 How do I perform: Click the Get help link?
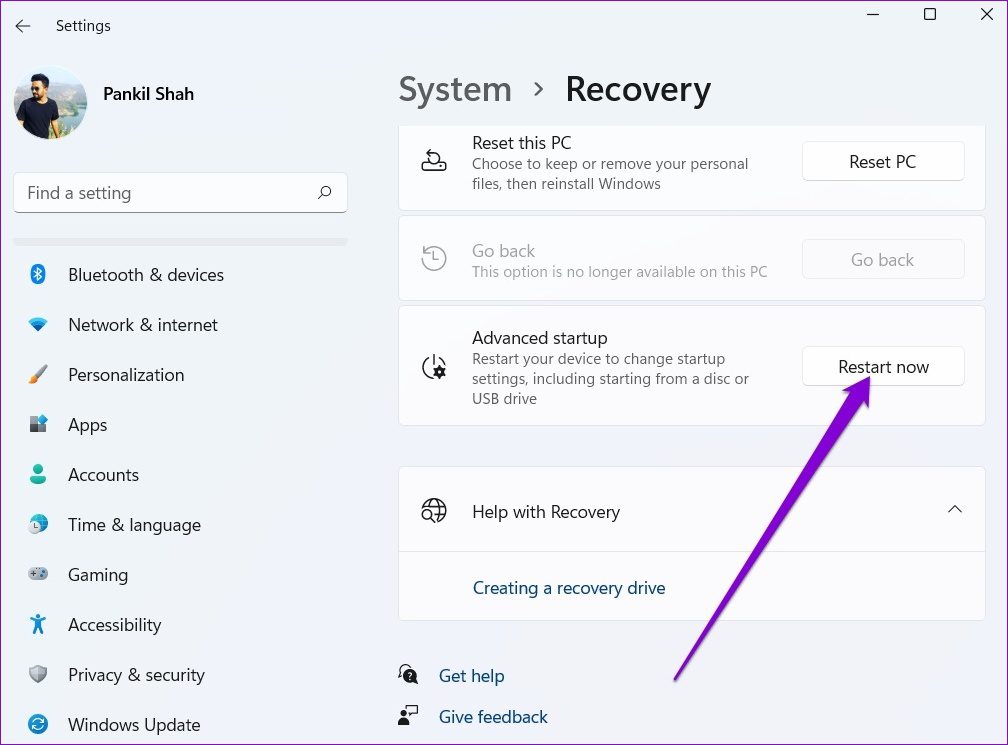point(471,676)
